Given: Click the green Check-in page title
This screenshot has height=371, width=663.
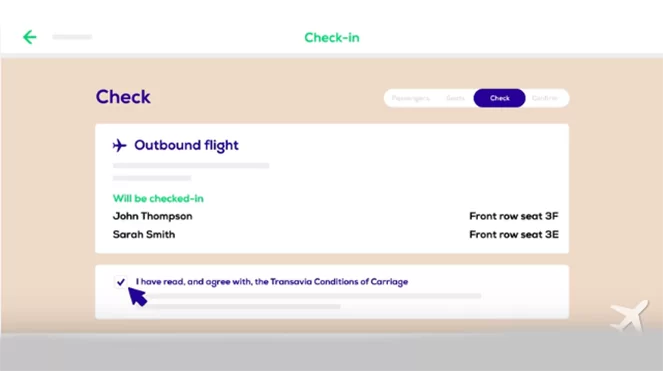Looking at the screenshot, I should (332, 38).
